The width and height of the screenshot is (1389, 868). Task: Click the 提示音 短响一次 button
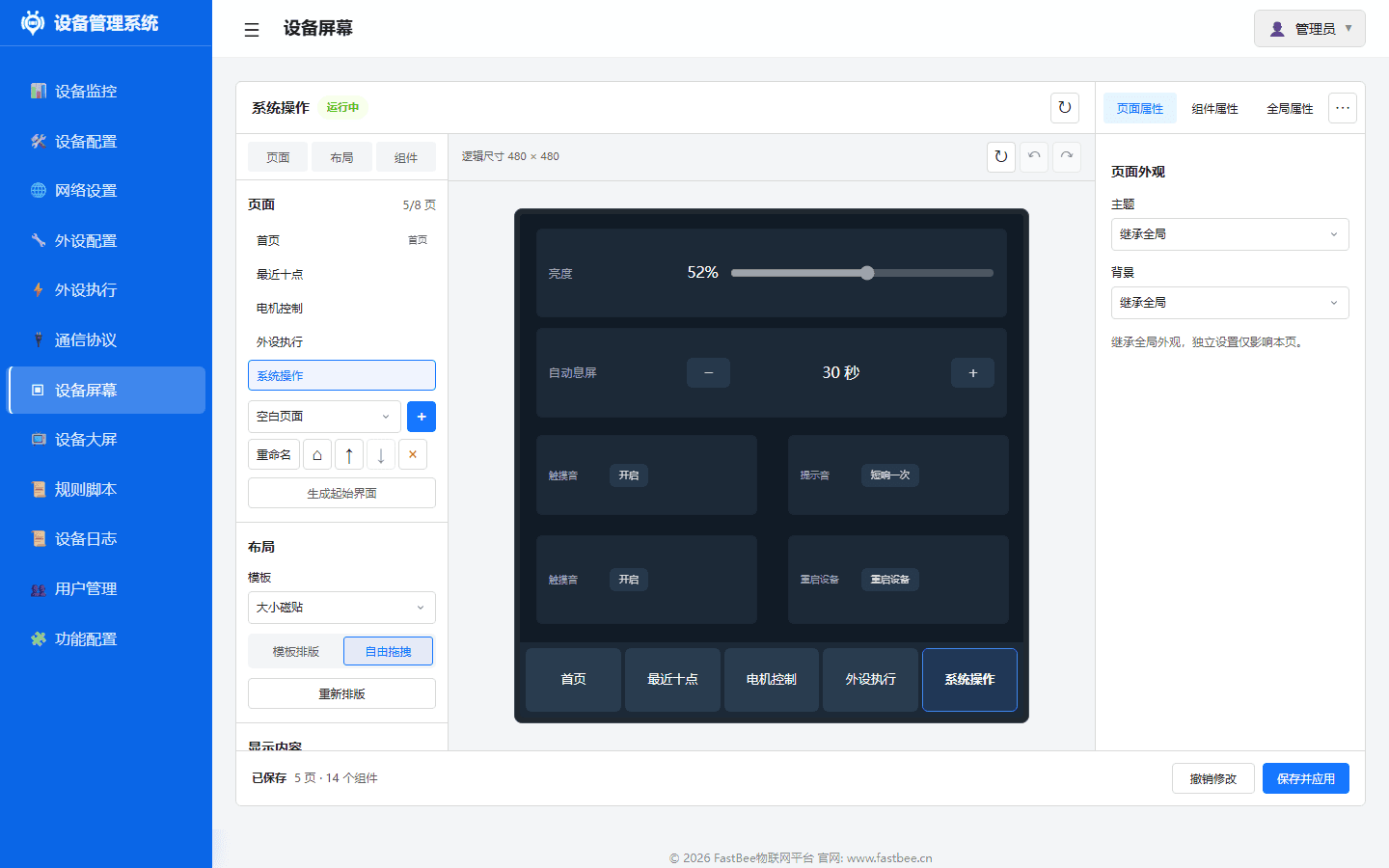(890, 475)
